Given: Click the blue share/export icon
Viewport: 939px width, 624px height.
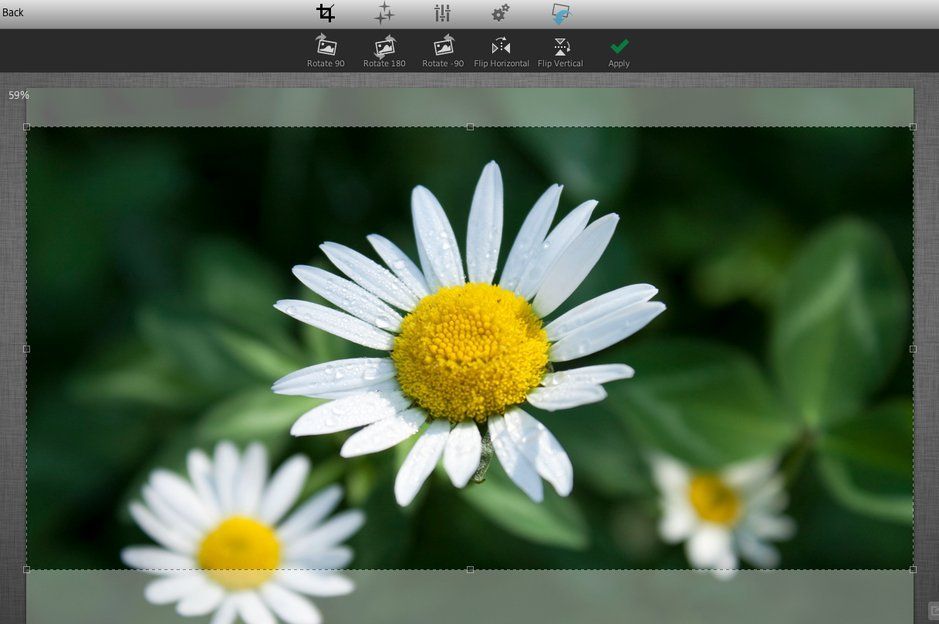Looking at the screenshot, I should pos(561,14).
